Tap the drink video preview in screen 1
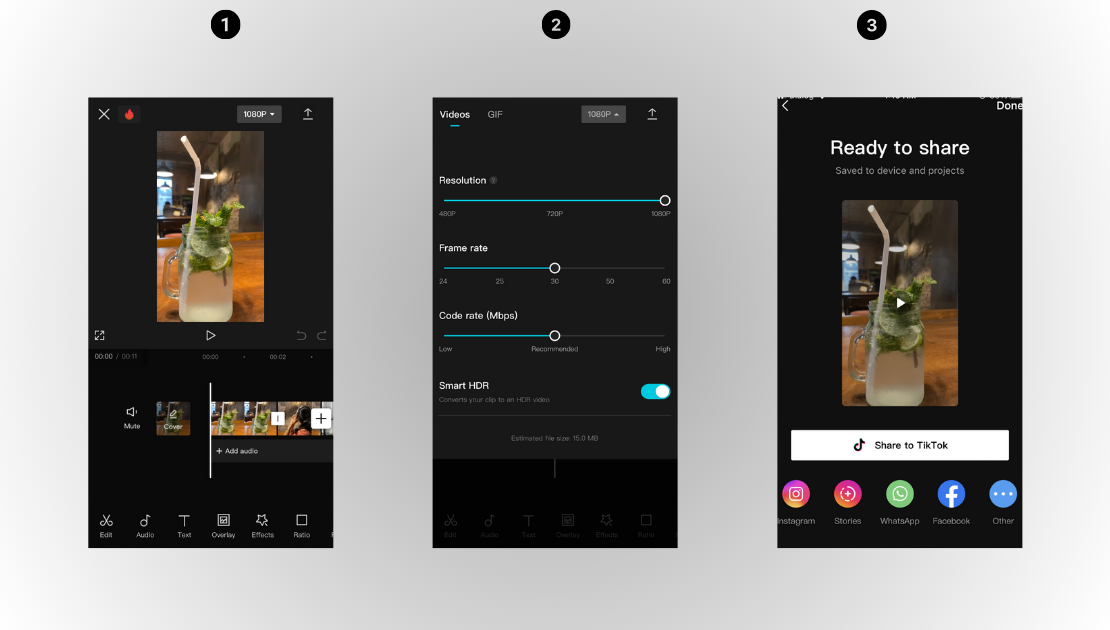 click(210, 227)
